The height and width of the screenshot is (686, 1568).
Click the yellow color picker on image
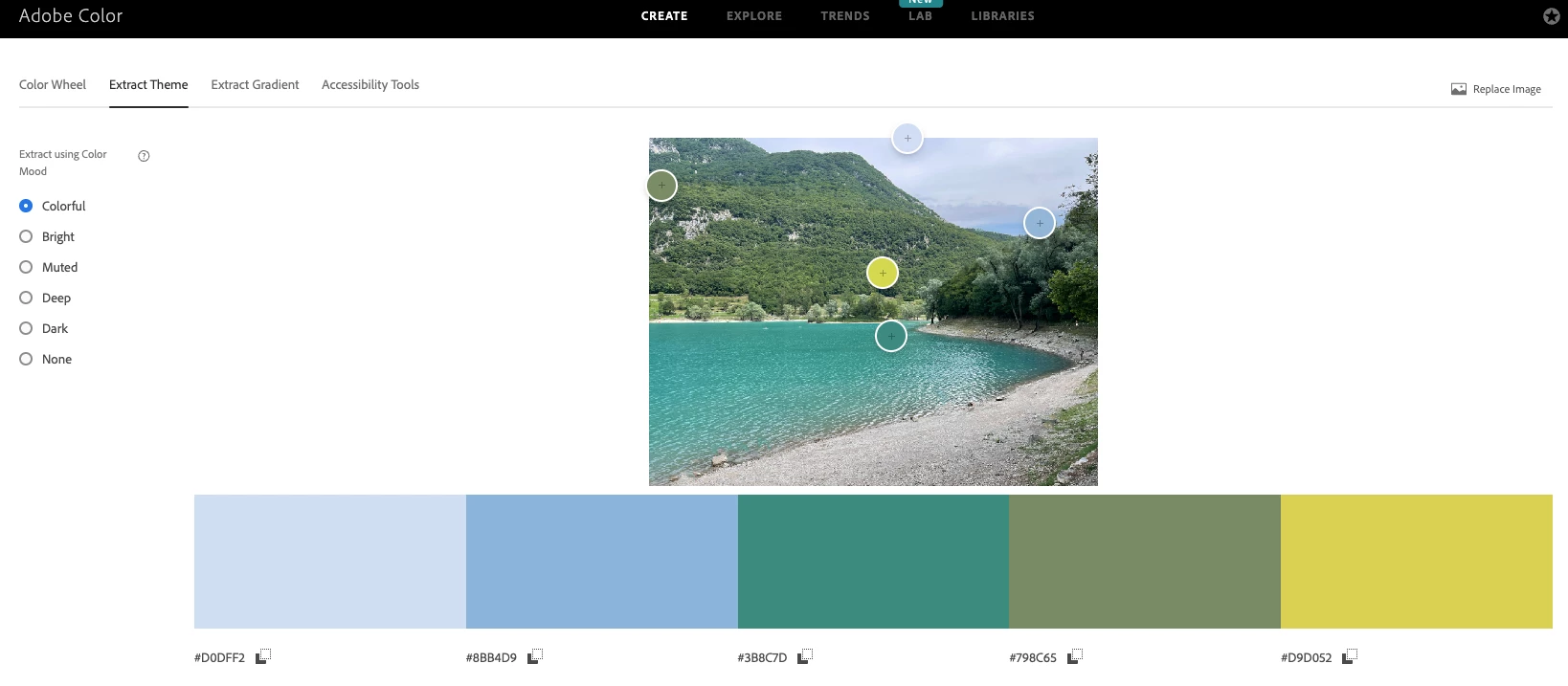pyautogui.click(x=883, y=273)
